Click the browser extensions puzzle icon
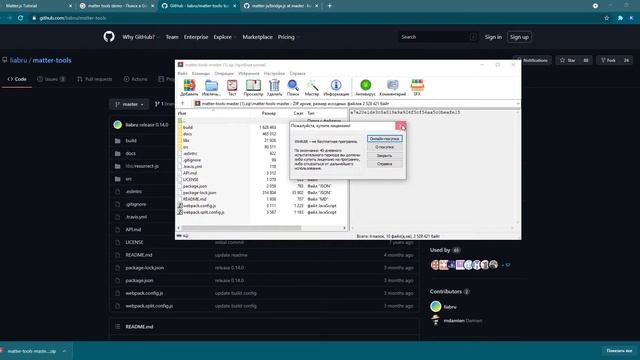Screen dimensions: 640x360 (620, 18)
